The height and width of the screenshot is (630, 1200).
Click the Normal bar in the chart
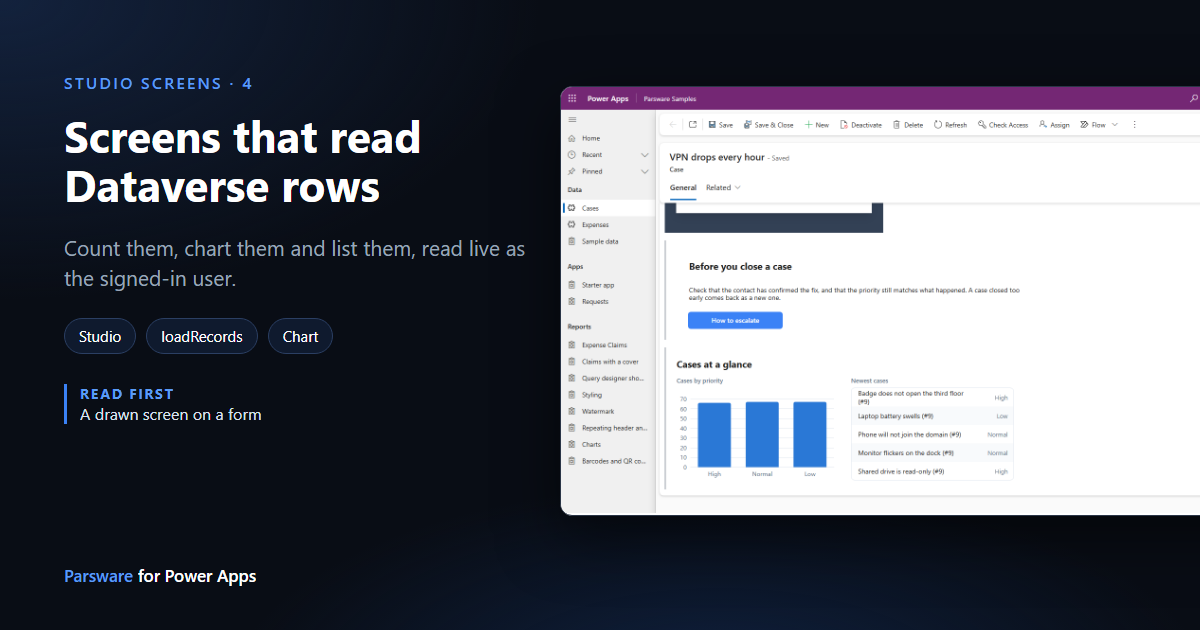point(762,434)
